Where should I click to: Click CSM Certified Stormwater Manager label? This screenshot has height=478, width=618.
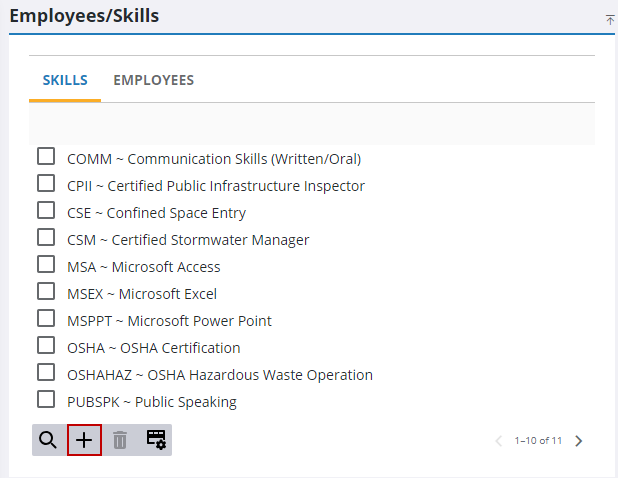click(188, 240)
